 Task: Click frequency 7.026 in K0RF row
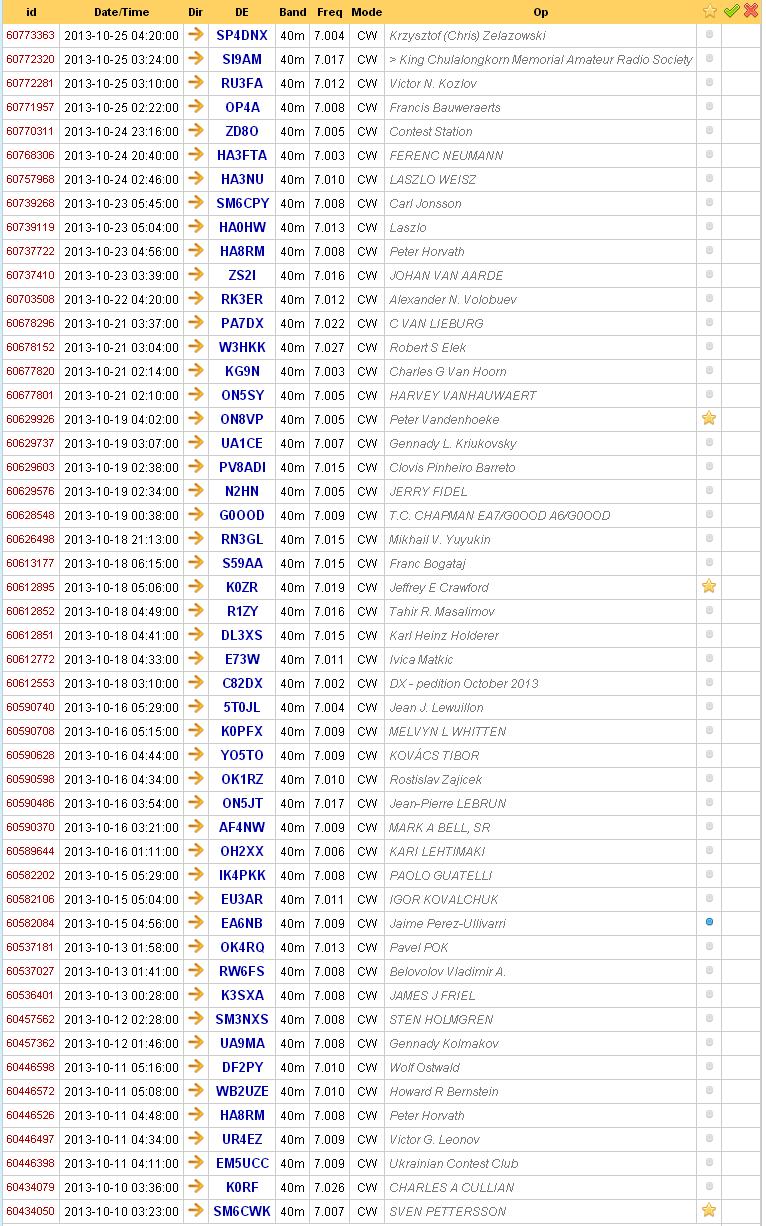click(329, 1187)
